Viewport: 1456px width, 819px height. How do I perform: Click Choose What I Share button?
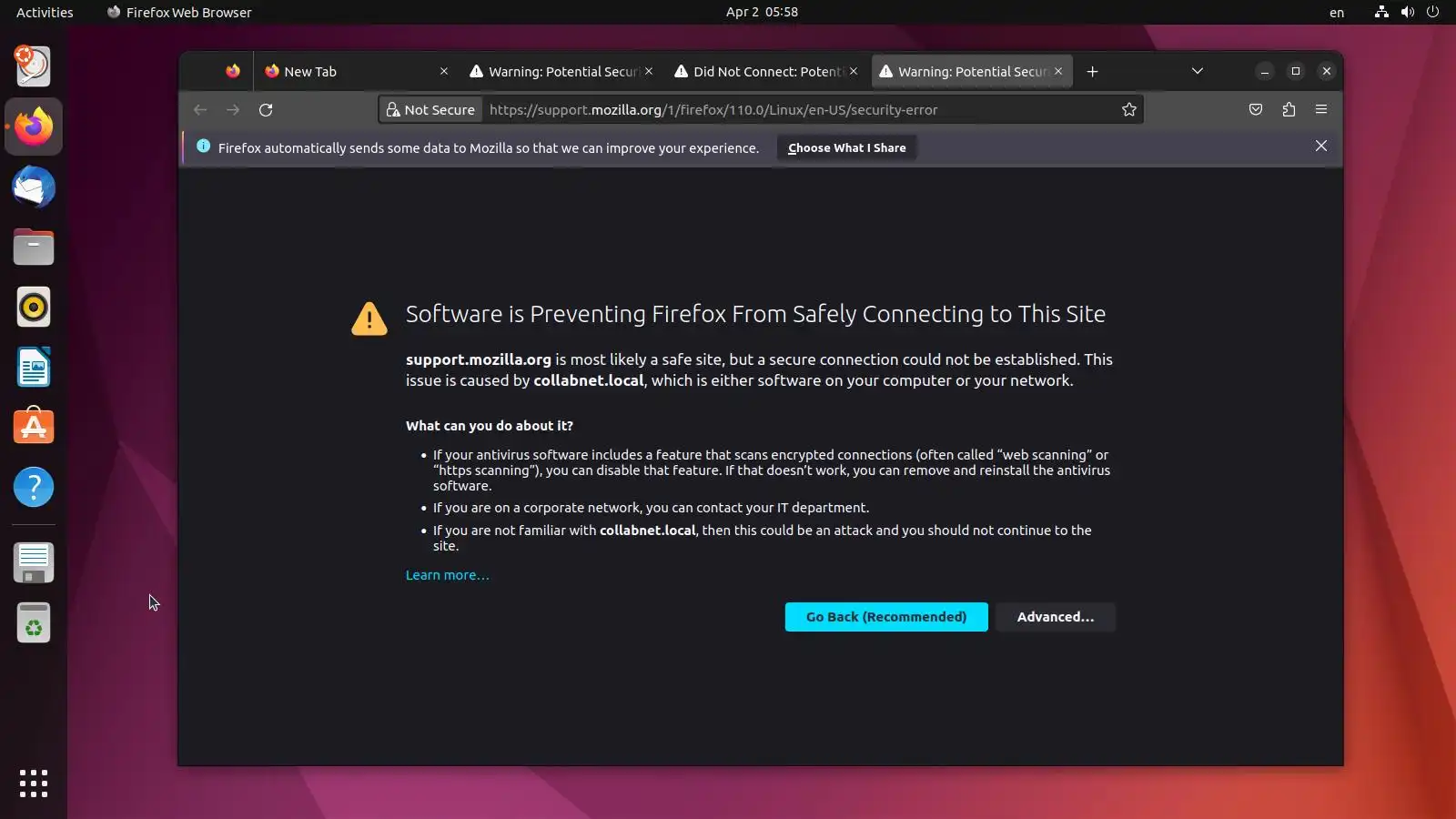pyautogui.click(x=846, y=147)
